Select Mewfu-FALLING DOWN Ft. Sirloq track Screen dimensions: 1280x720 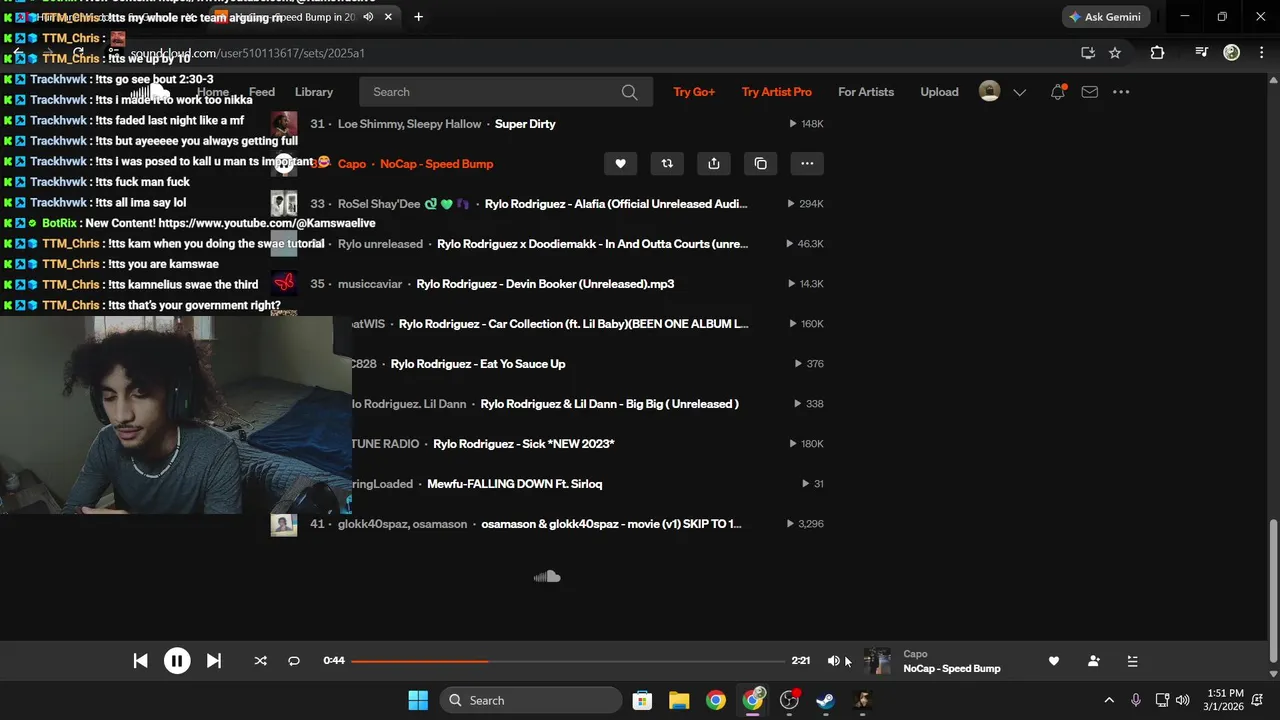tap(514, 484)
